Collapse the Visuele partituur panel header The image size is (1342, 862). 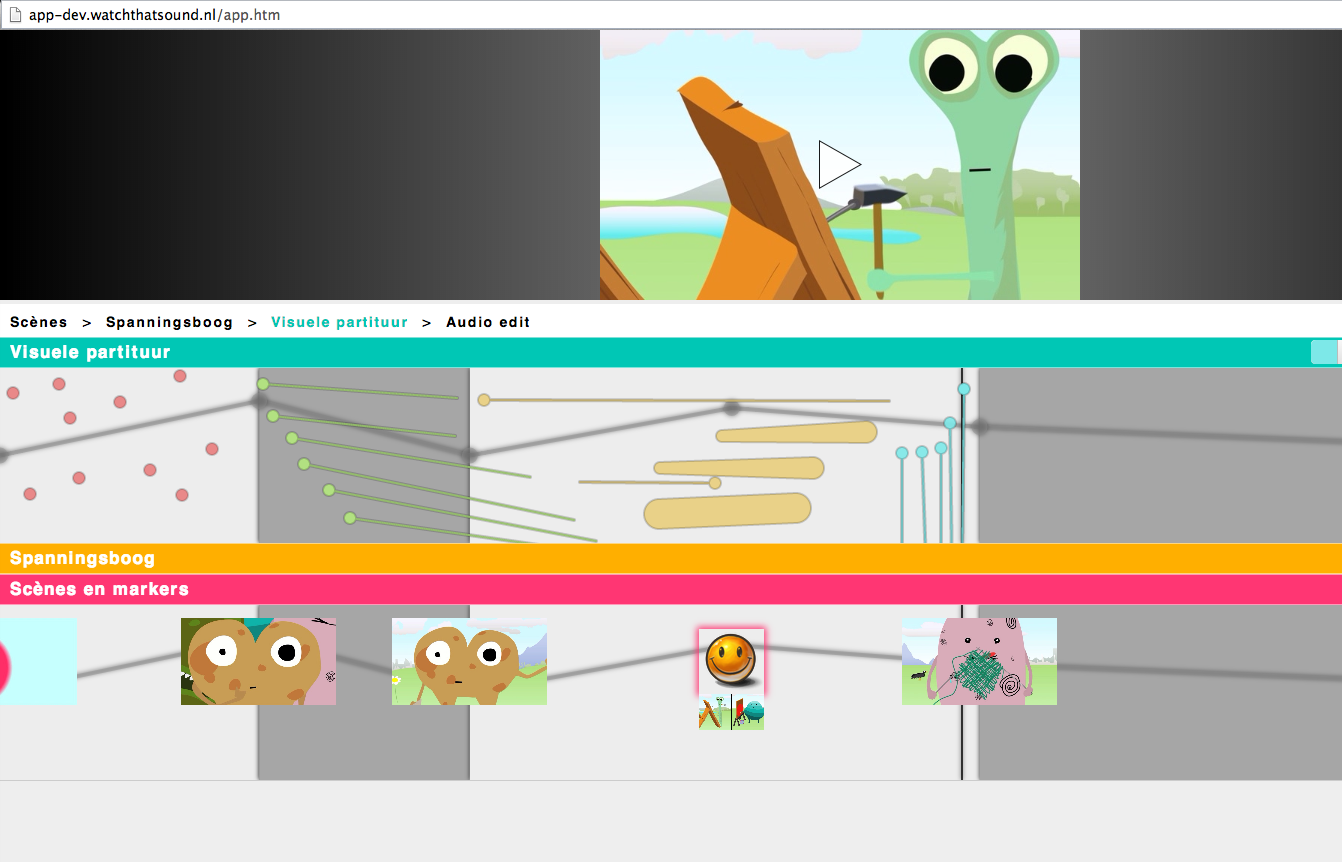pos(90,352)
